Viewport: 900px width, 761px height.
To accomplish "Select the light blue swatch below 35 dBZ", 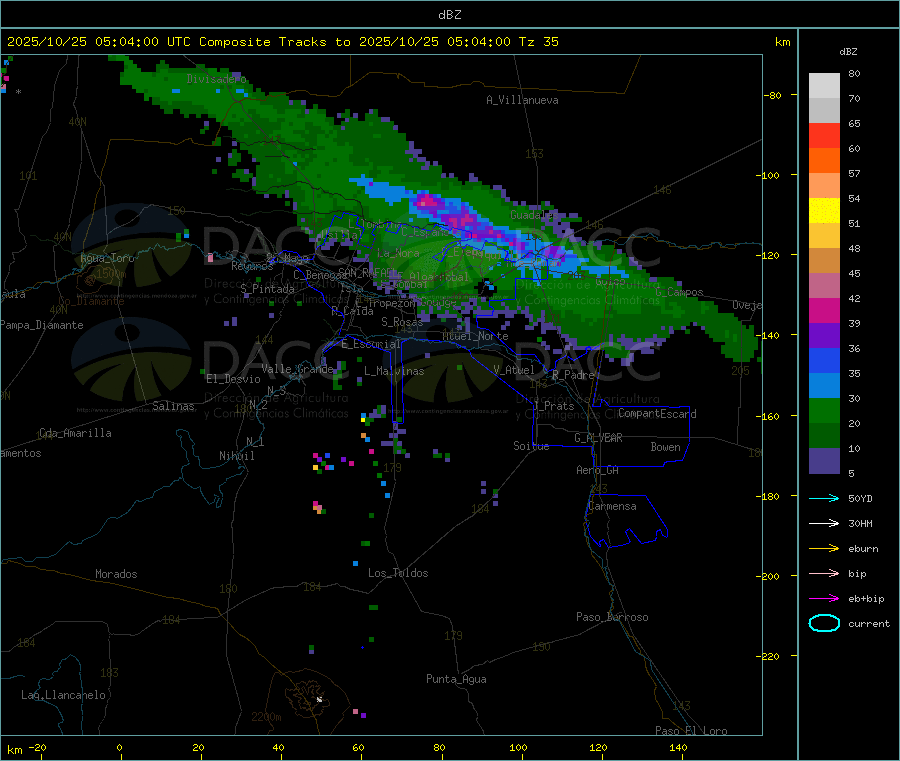I will click(824, 386).
